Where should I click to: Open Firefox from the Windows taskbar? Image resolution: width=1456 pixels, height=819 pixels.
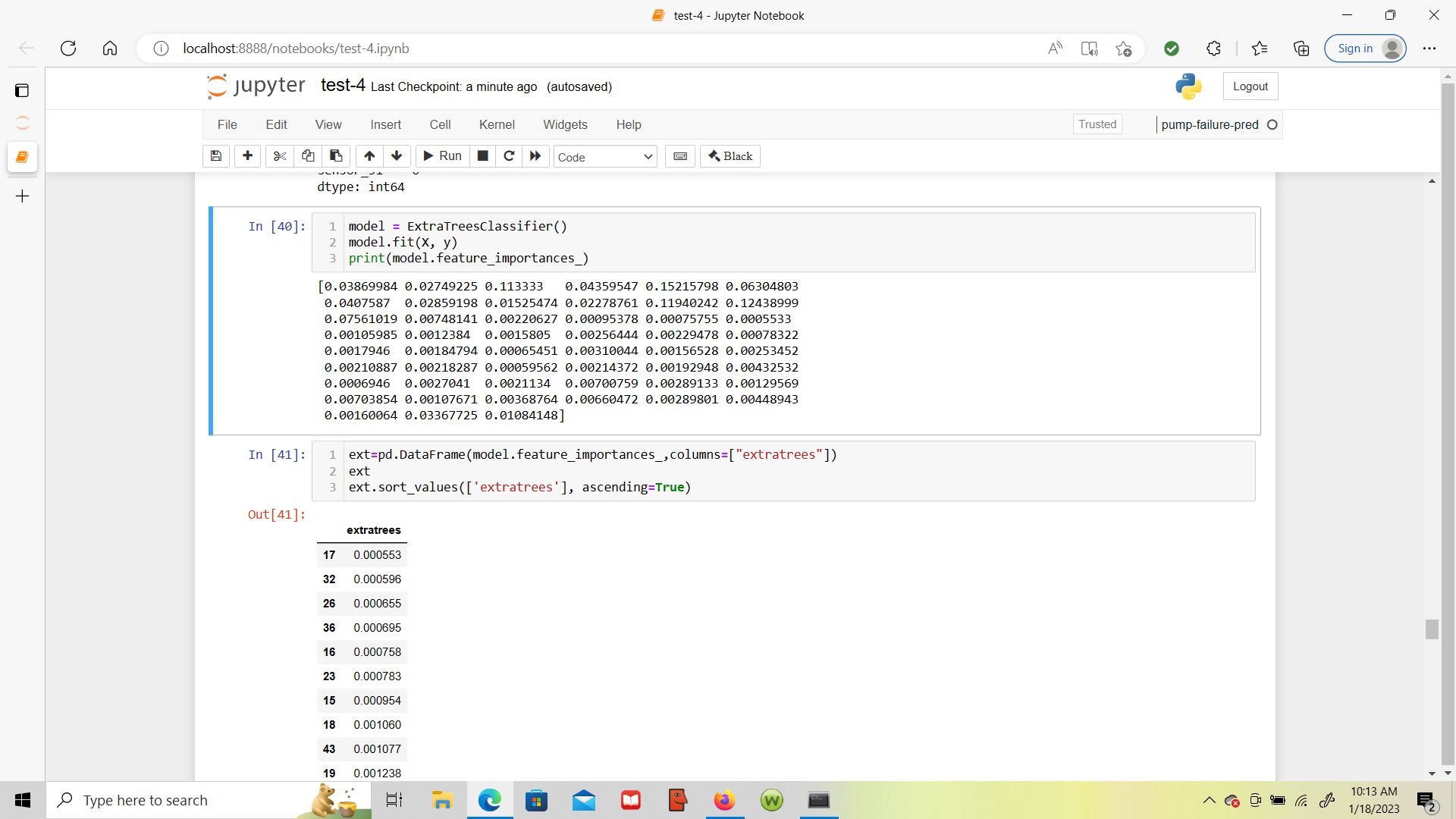pyautogui.click(x=724, y=800)
